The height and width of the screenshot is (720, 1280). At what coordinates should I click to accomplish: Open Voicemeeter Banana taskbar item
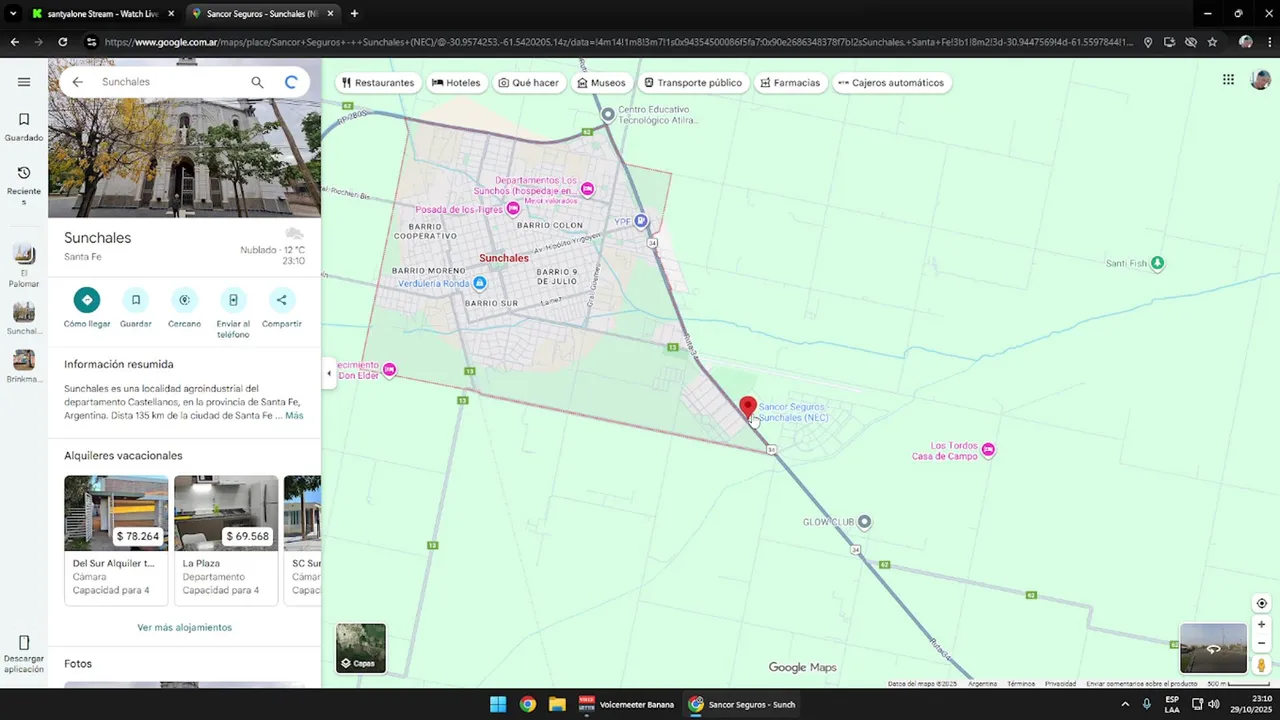click(627, 704)
